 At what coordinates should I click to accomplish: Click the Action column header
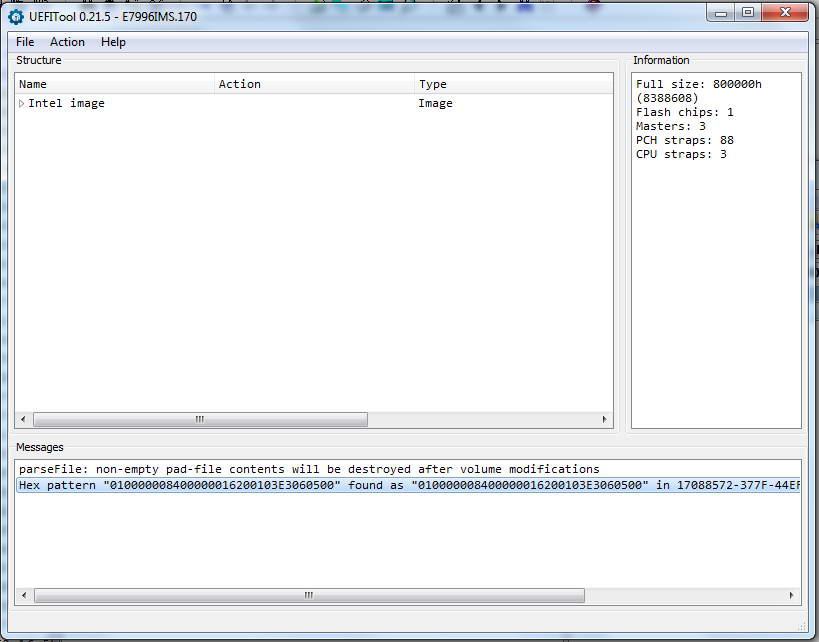pyautogui.click(x=314, y=84)
